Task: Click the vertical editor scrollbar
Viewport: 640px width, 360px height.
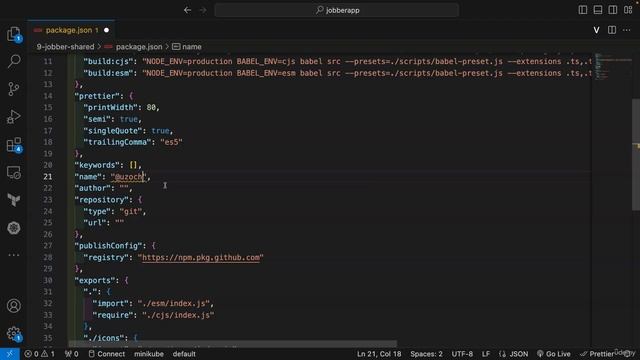Action: (x=636, y=155)
